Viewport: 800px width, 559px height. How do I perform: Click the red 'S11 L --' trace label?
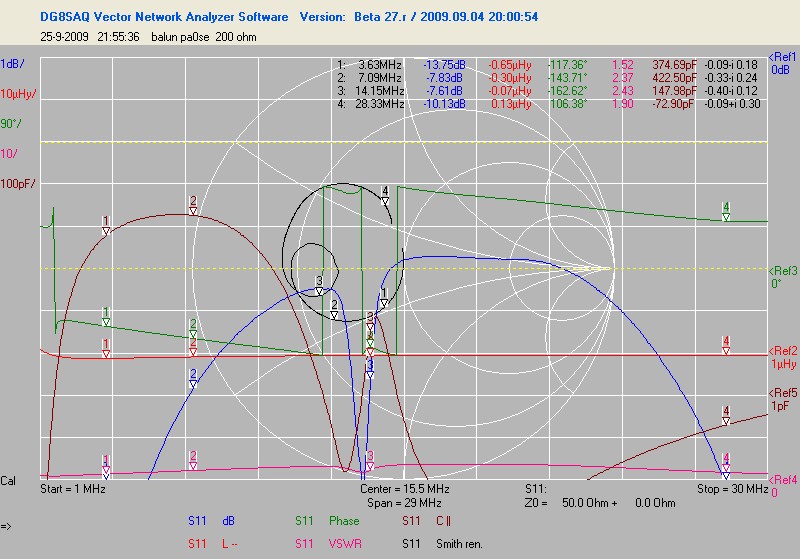click(213, 544)
